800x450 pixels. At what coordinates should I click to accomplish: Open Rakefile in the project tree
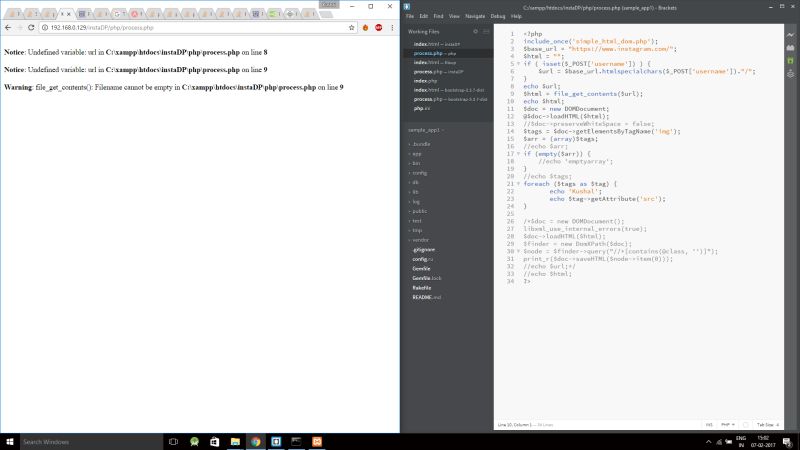click(421, 288)
